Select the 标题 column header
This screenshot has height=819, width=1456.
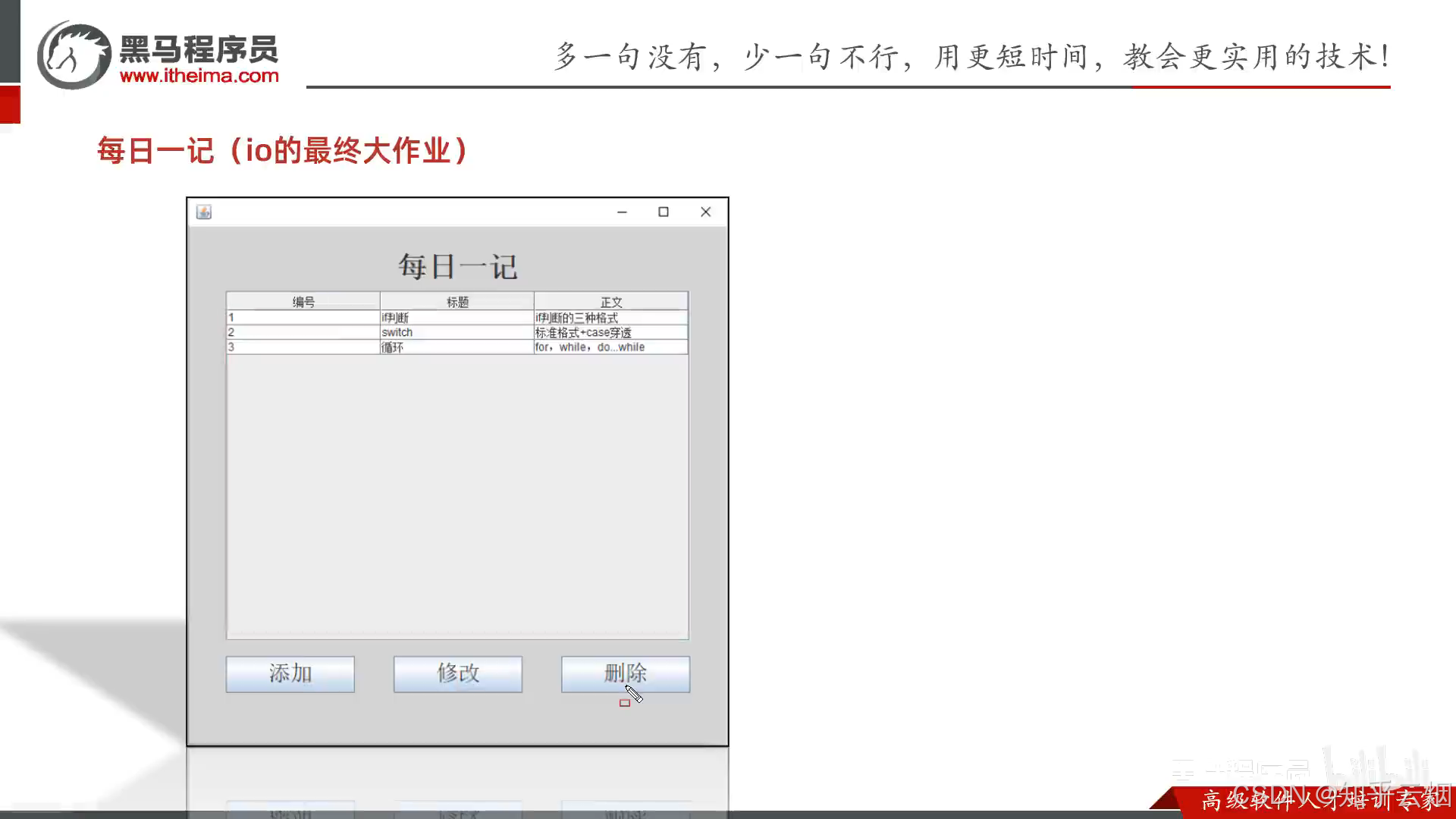[x=457, y=302]
